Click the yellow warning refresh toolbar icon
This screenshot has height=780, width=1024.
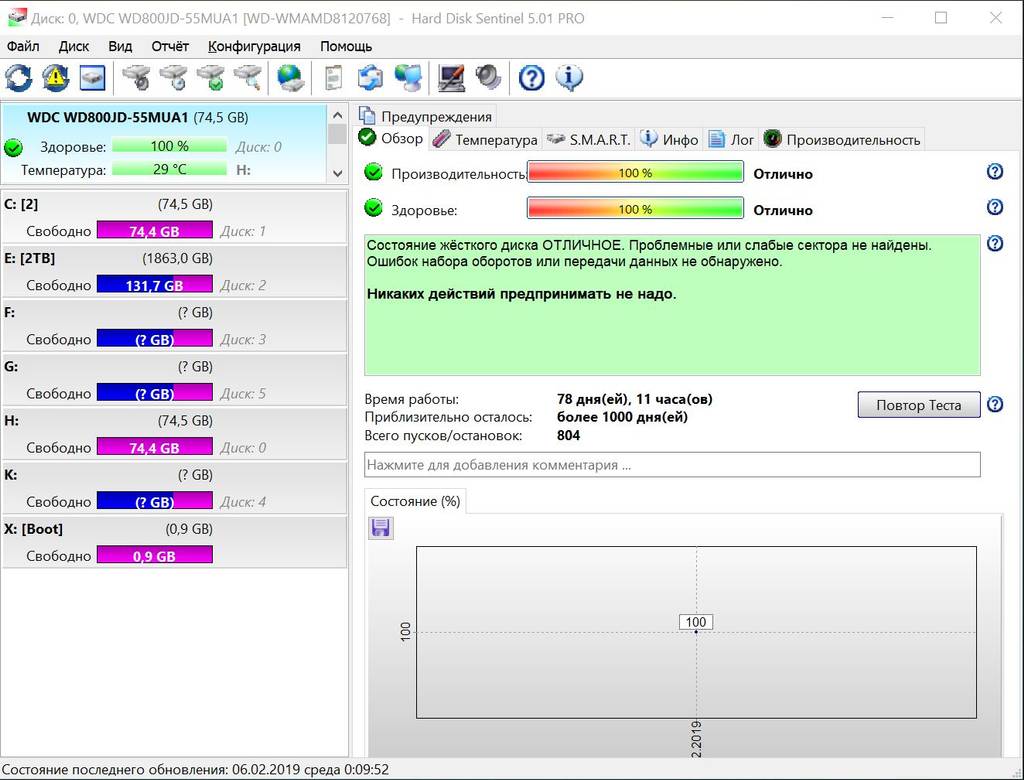(56, 77)
